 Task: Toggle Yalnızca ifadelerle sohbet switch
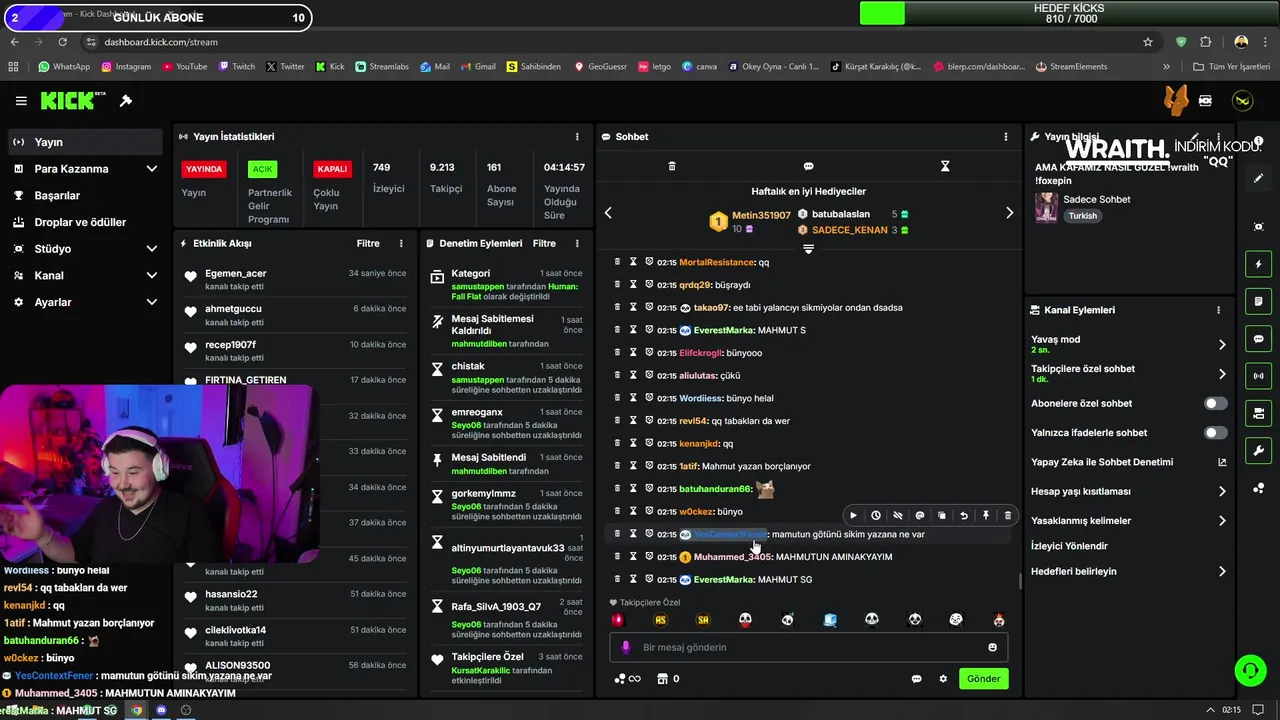(1215, 433)
